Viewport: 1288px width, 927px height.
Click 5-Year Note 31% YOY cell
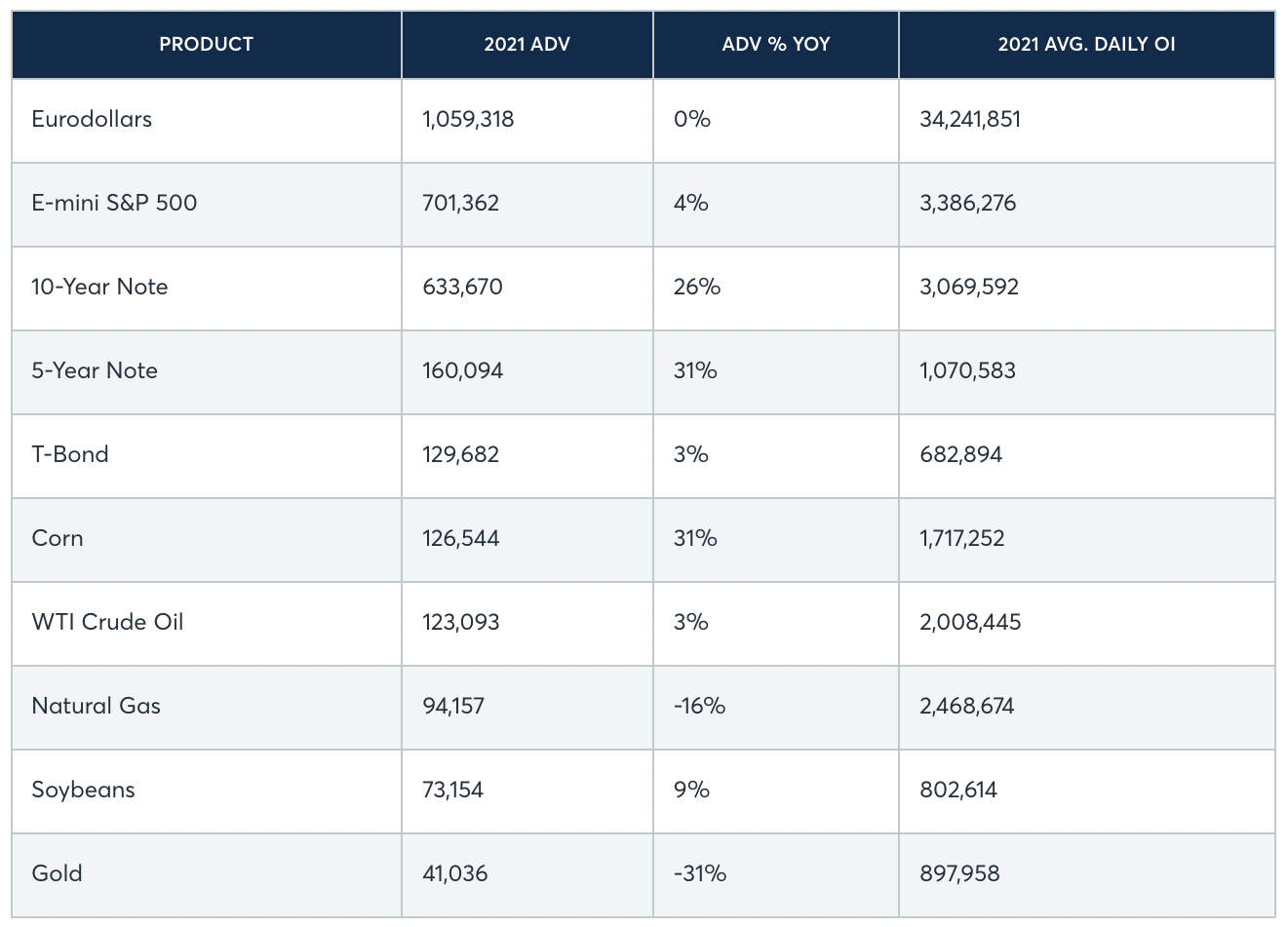pyautogui.click(x=776, y=372)
